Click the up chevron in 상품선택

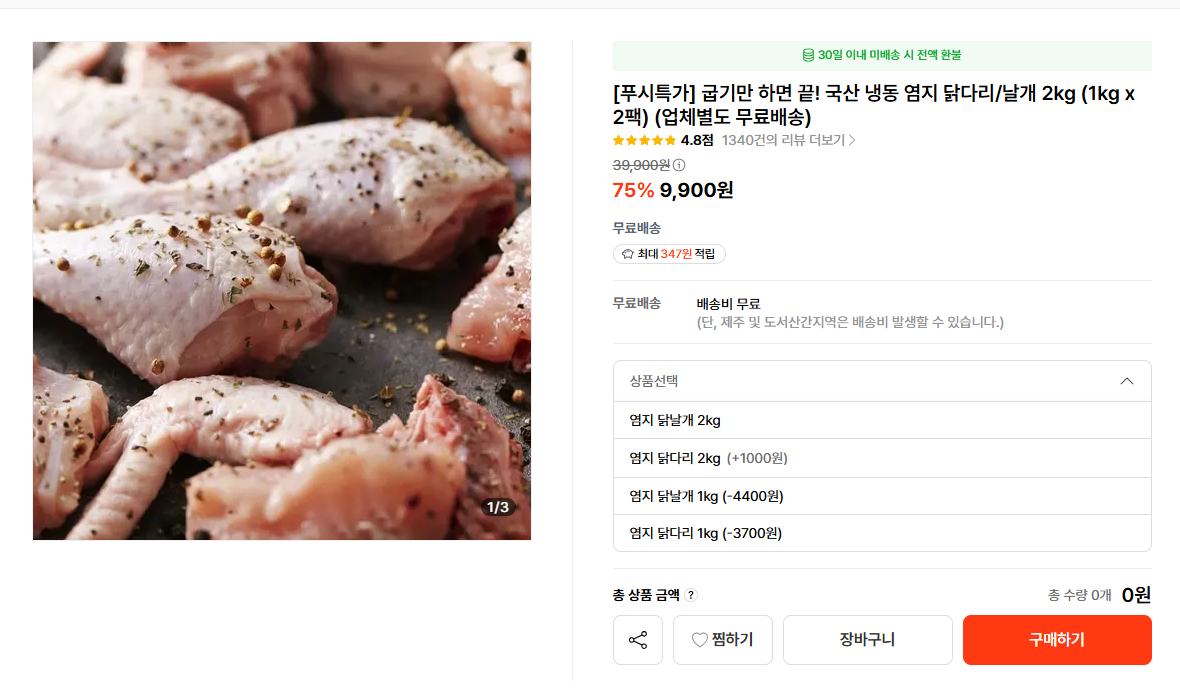1127,381
